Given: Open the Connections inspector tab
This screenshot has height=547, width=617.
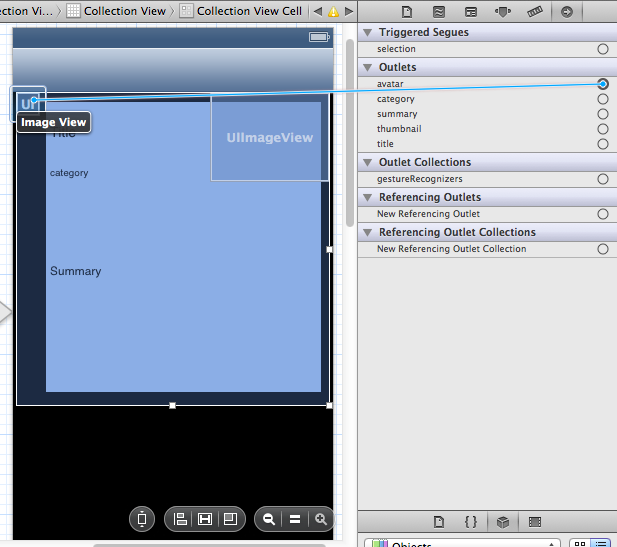Looking at the screenshot, I should (567, 12).
